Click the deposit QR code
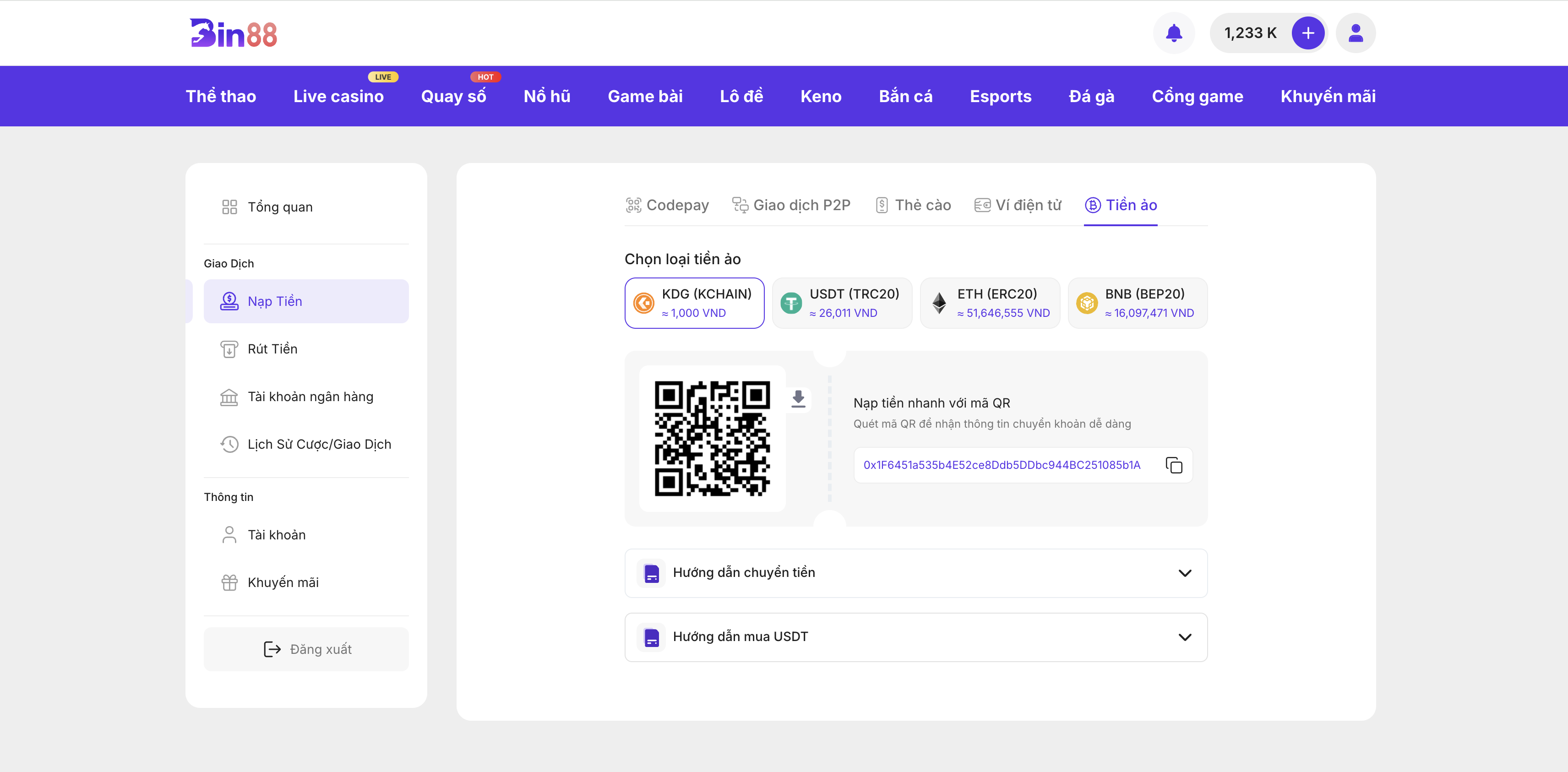 (712, 438)
